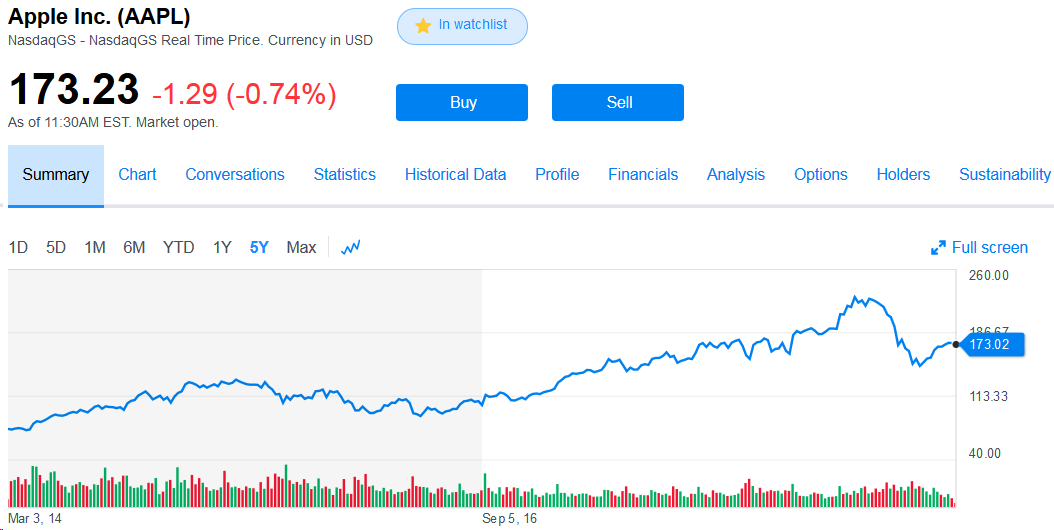Click the blue Buy button
The image size is (1054, 530).
tap(462, 102)
